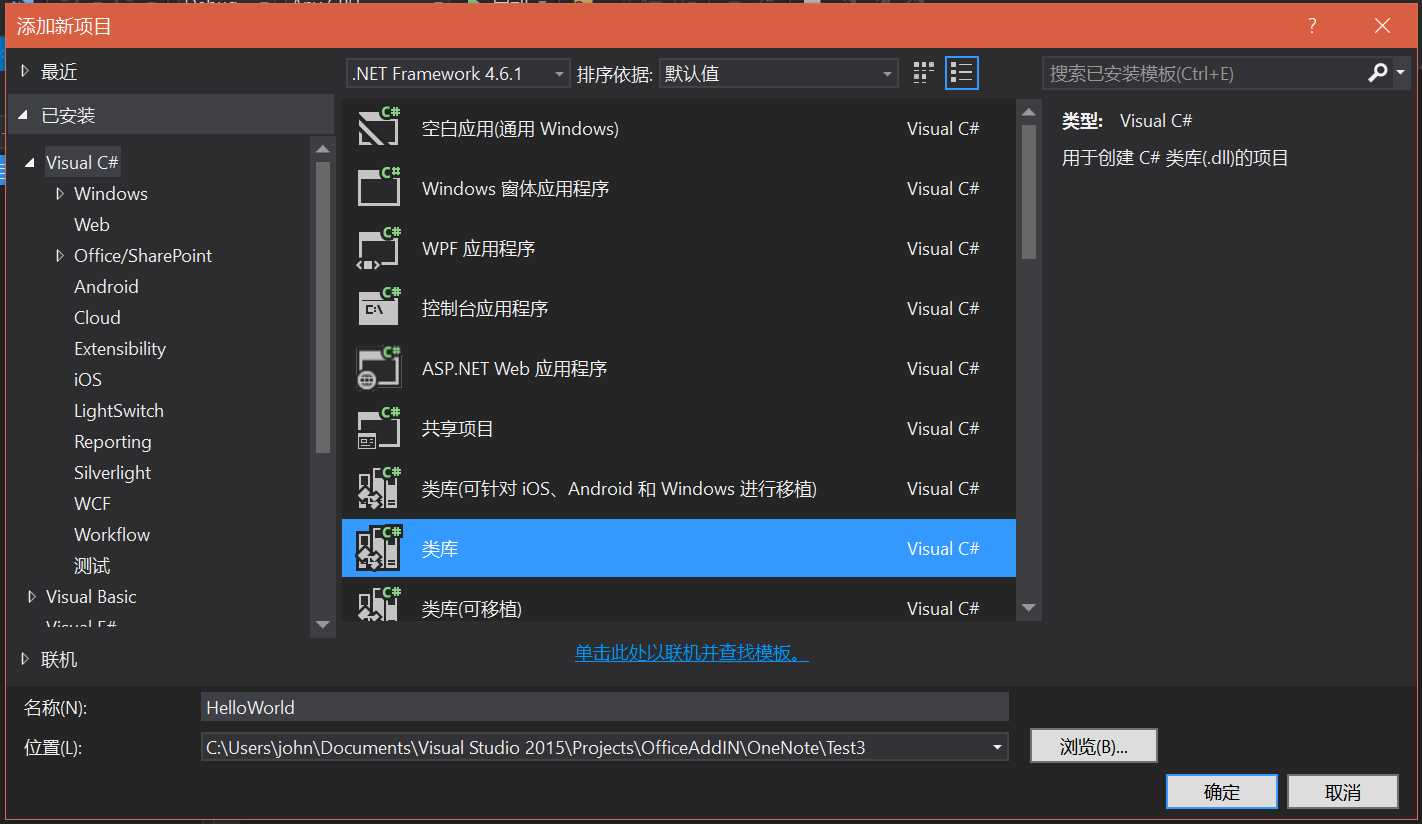Open the dialog help question mark
This screenshot has height=824, width=1422.
click(1313, 26)
